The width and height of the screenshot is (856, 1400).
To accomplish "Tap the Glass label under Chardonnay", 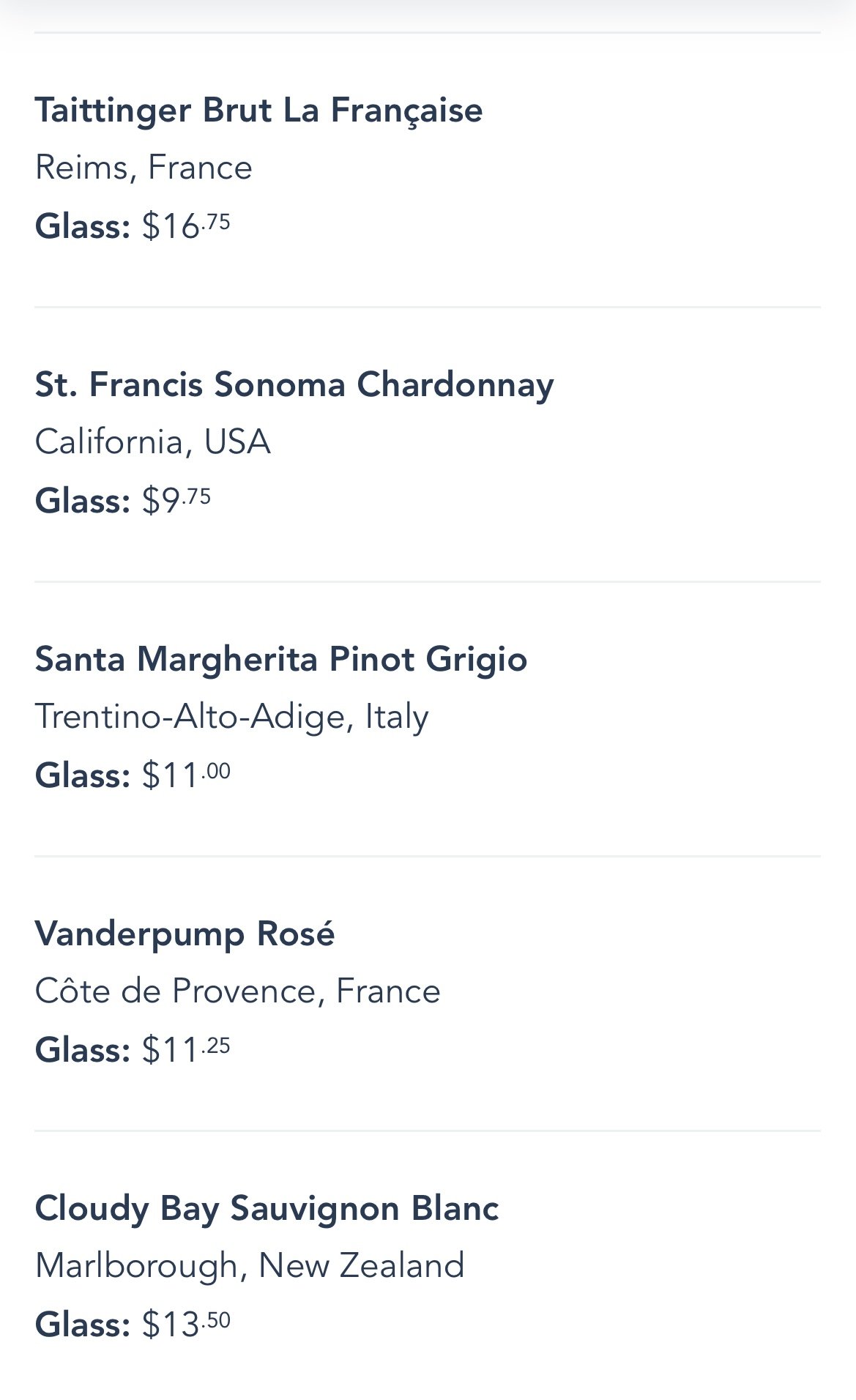I will coord(82,500).
